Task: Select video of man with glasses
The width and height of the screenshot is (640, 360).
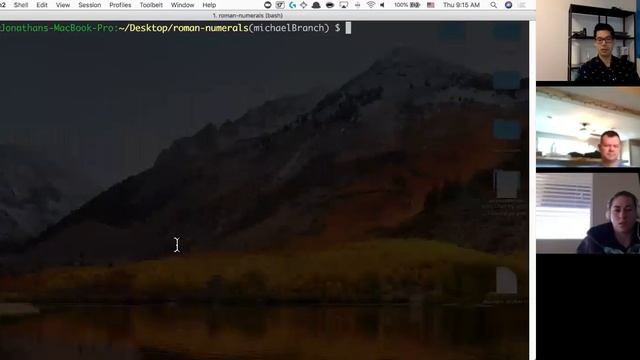Action: point(588,40)
